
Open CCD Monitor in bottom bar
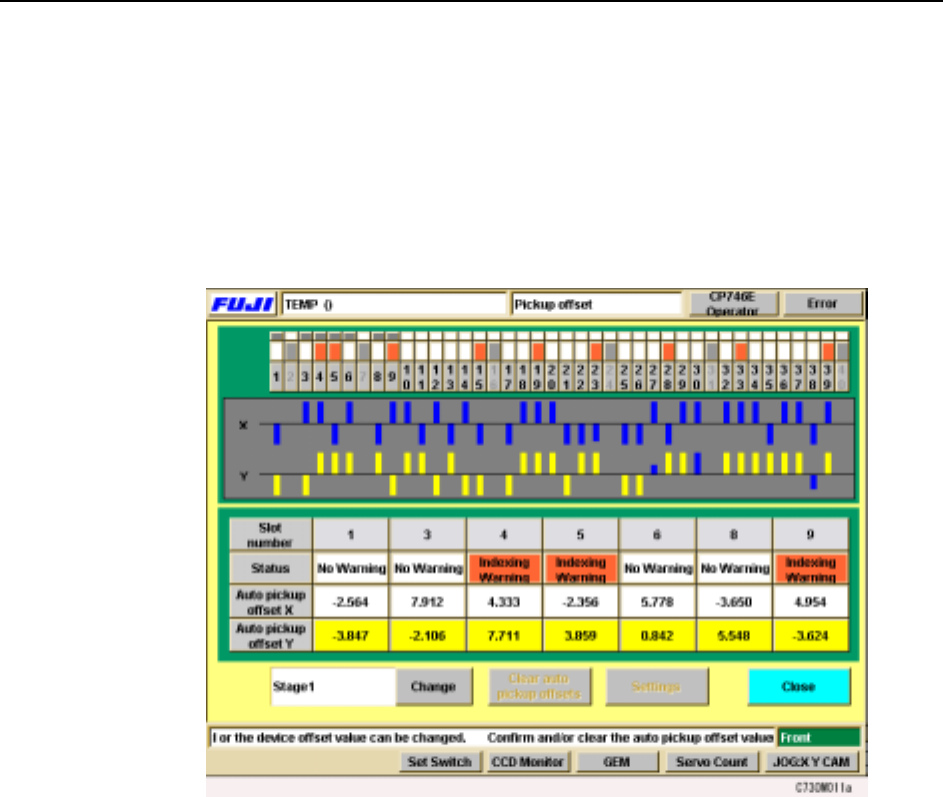click(x=527, y=762)
